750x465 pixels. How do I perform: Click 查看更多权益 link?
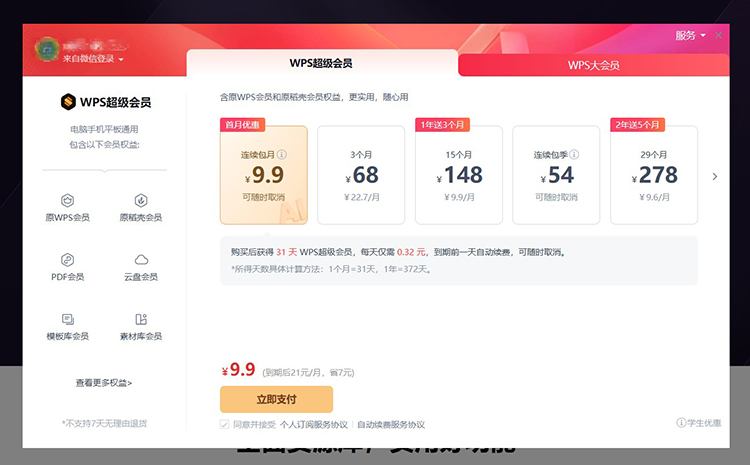coord(104,383)
